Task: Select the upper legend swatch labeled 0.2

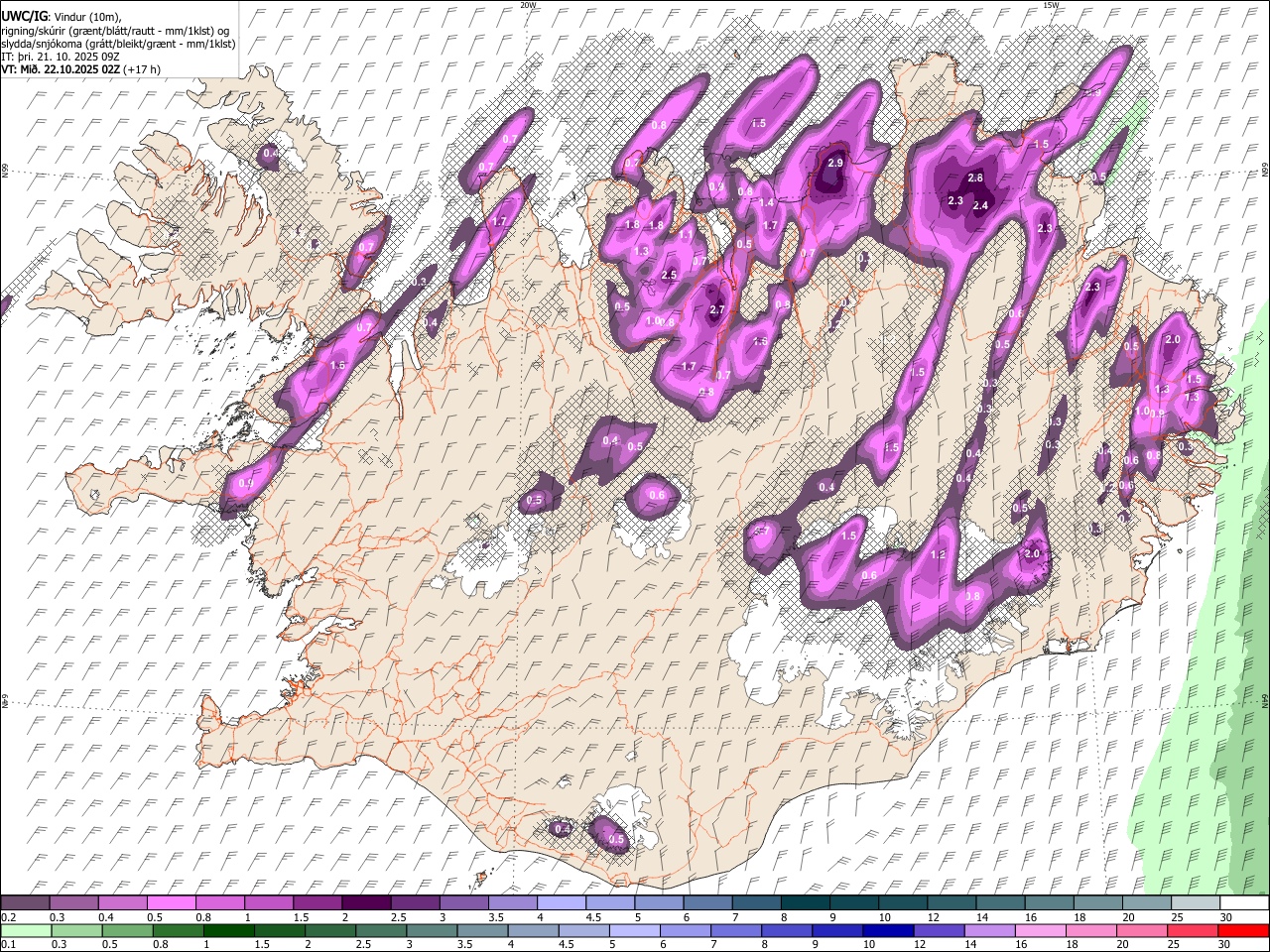Action: pyautogui.click(x=24, y=903)
